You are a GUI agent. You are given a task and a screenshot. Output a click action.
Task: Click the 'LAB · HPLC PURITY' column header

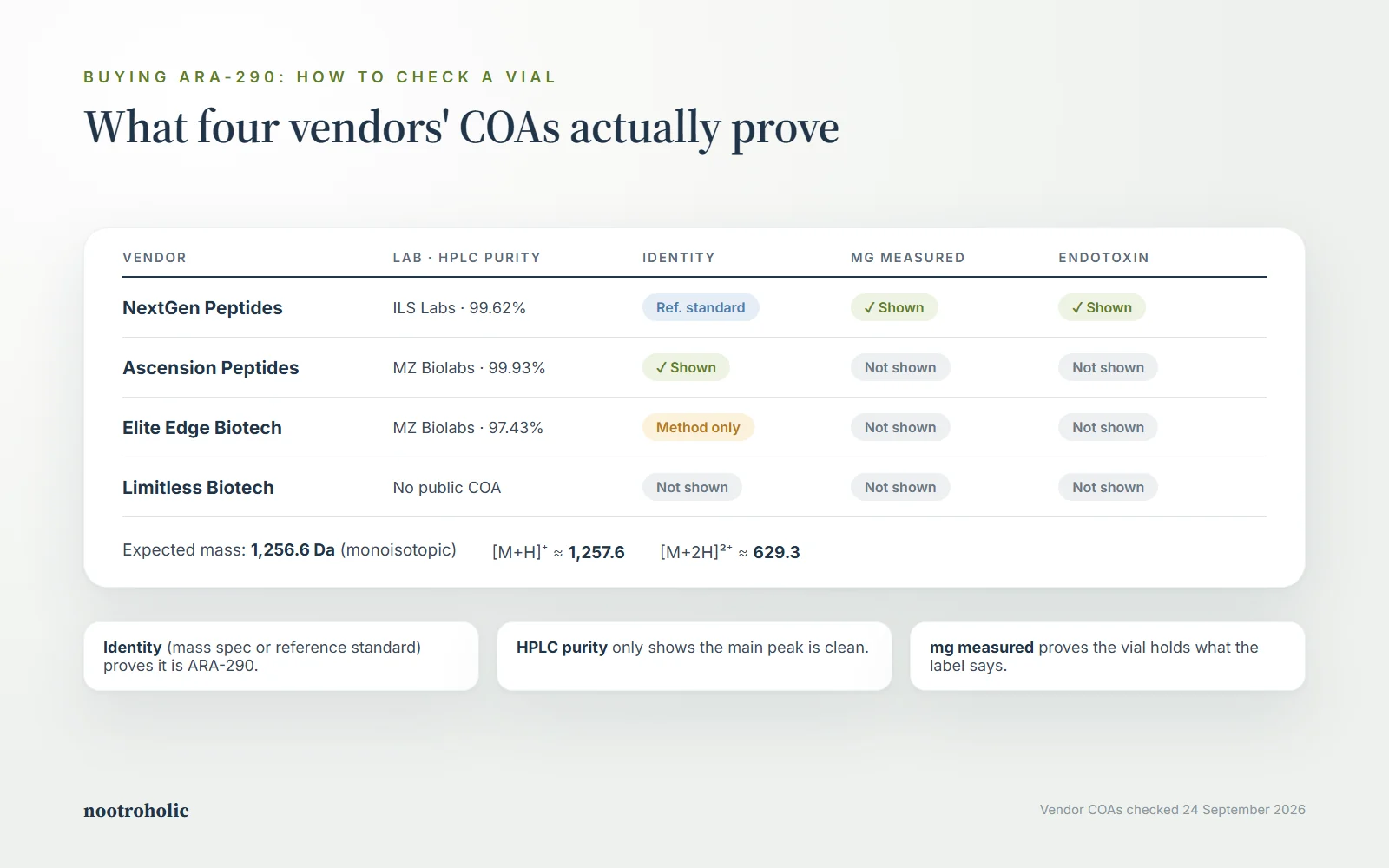pos(467,258)
